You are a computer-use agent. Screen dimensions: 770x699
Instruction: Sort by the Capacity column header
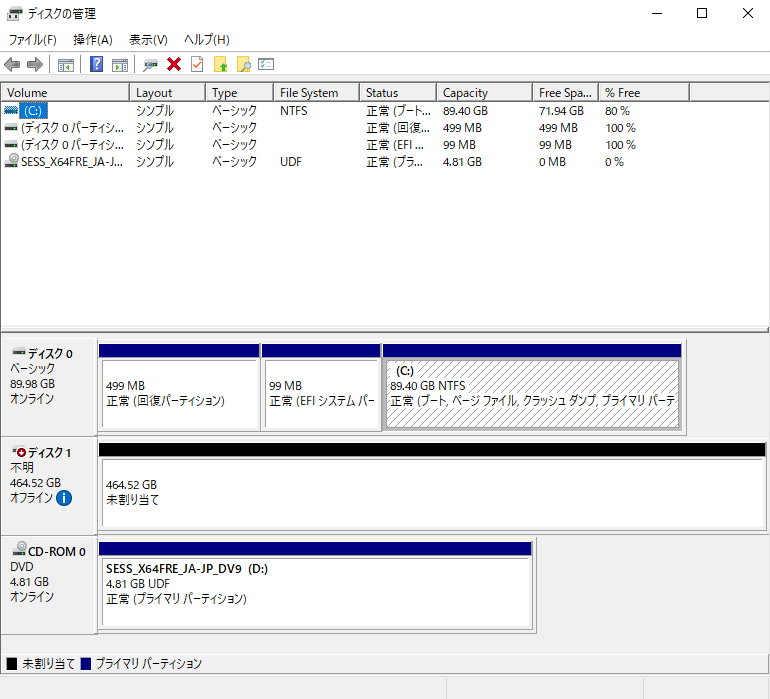pos(484,92)
